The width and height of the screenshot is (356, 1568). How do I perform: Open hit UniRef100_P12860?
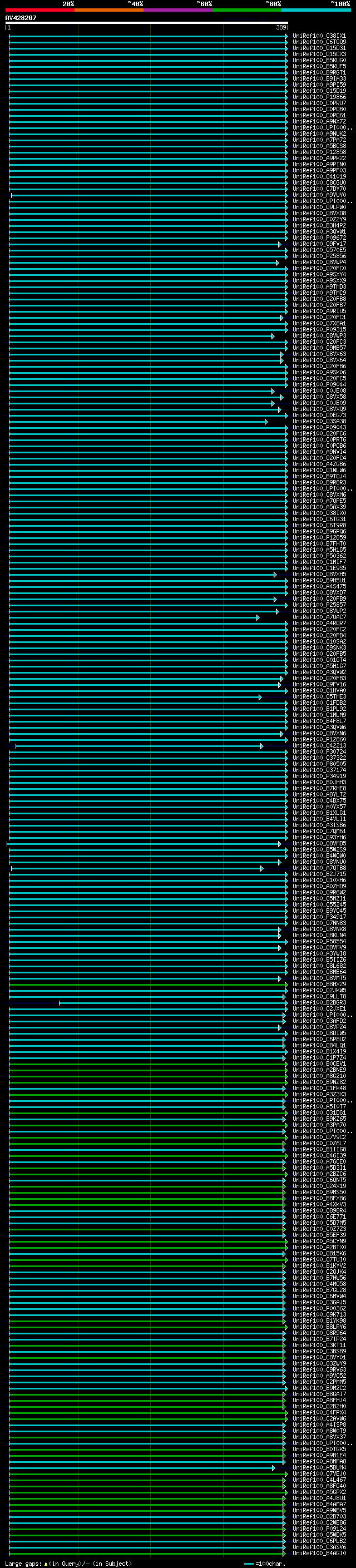[x=319, y=740]
